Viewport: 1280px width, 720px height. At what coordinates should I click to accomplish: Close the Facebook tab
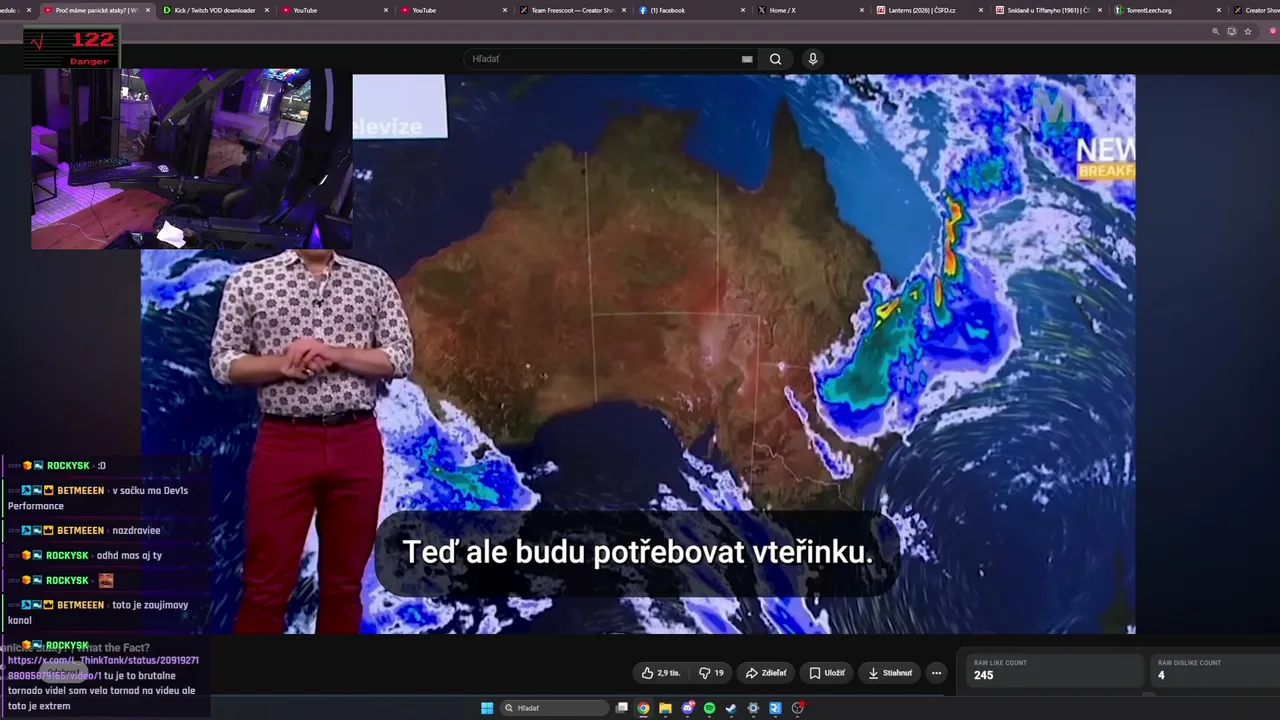tap(743, 10)
